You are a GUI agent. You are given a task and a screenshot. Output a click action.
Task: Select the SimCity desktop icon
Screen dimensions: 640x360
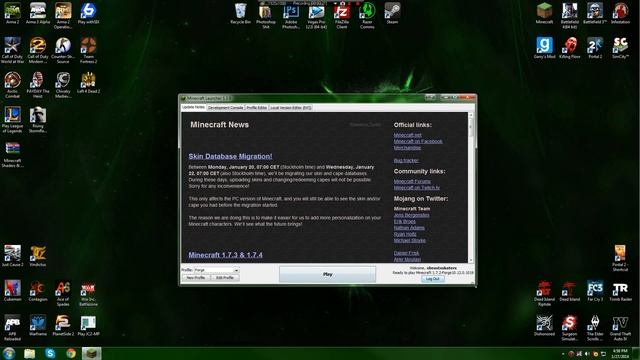coord(620,48)
